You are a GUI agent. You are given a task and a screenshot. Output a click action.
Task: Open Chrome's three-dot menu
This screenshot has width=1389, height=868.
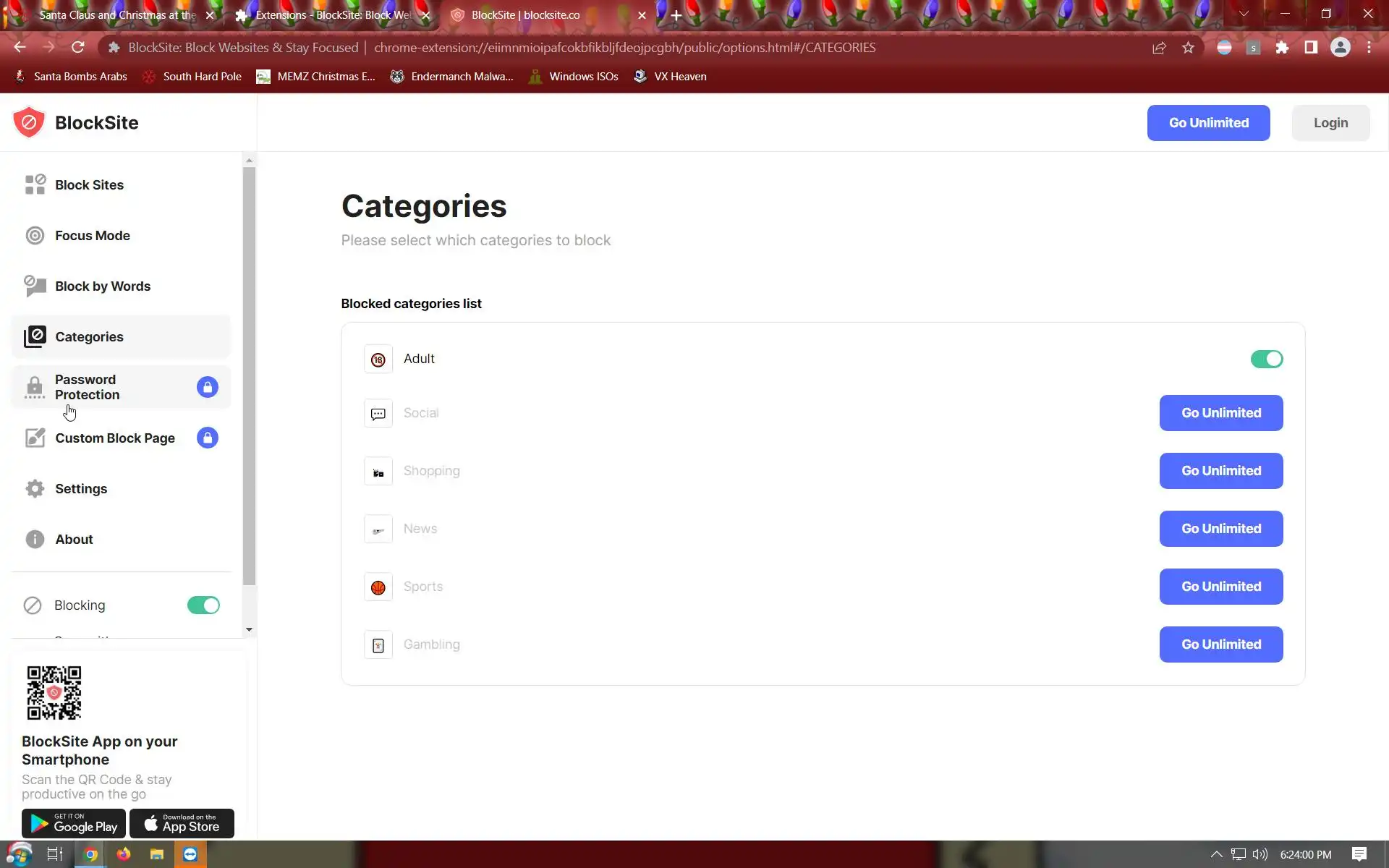click(x=1369, y=48)
